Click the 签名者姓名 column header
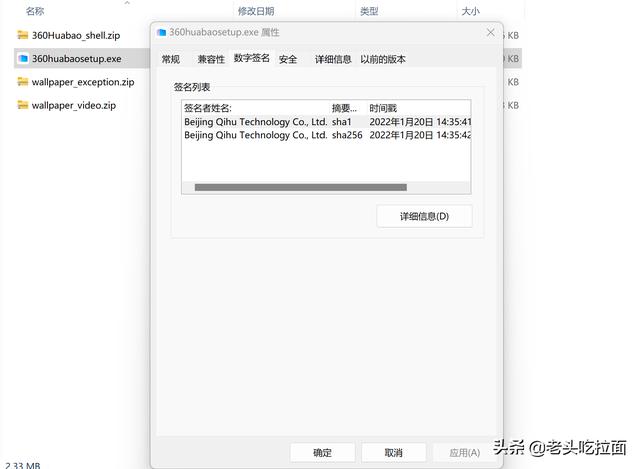640x469 pixels. [256, 108]
